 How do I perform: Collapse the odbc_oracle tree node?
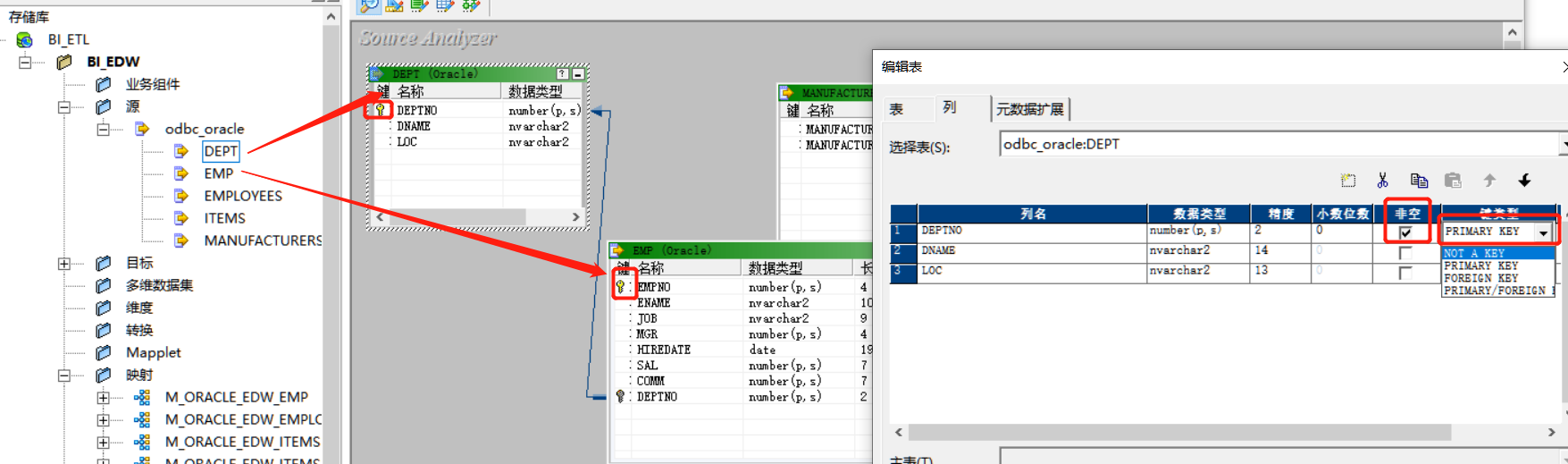click(104, 129)
